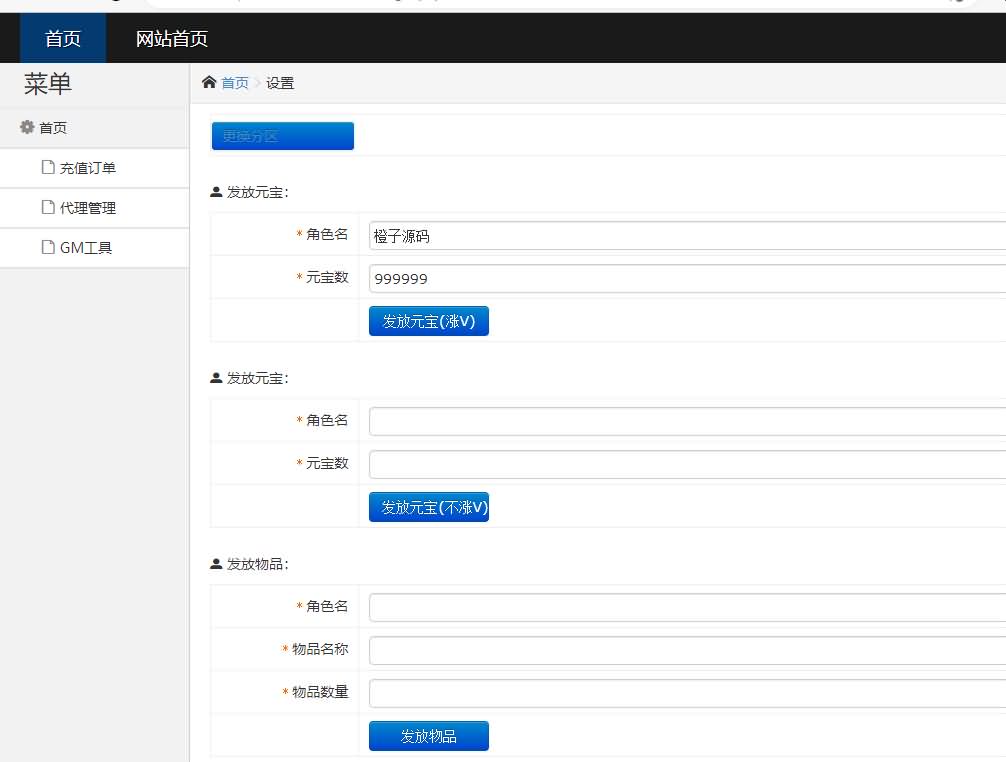Click the user icon by 发放物品 heading

pyautogui.click(x=216, y=565)
